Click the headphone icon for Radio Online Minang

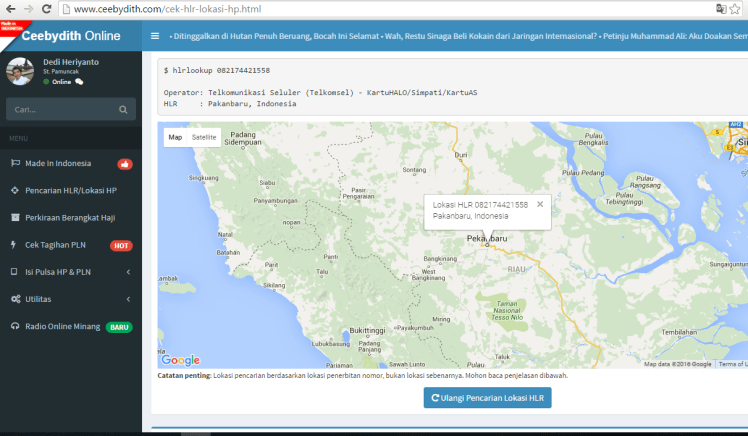(15, 326)
